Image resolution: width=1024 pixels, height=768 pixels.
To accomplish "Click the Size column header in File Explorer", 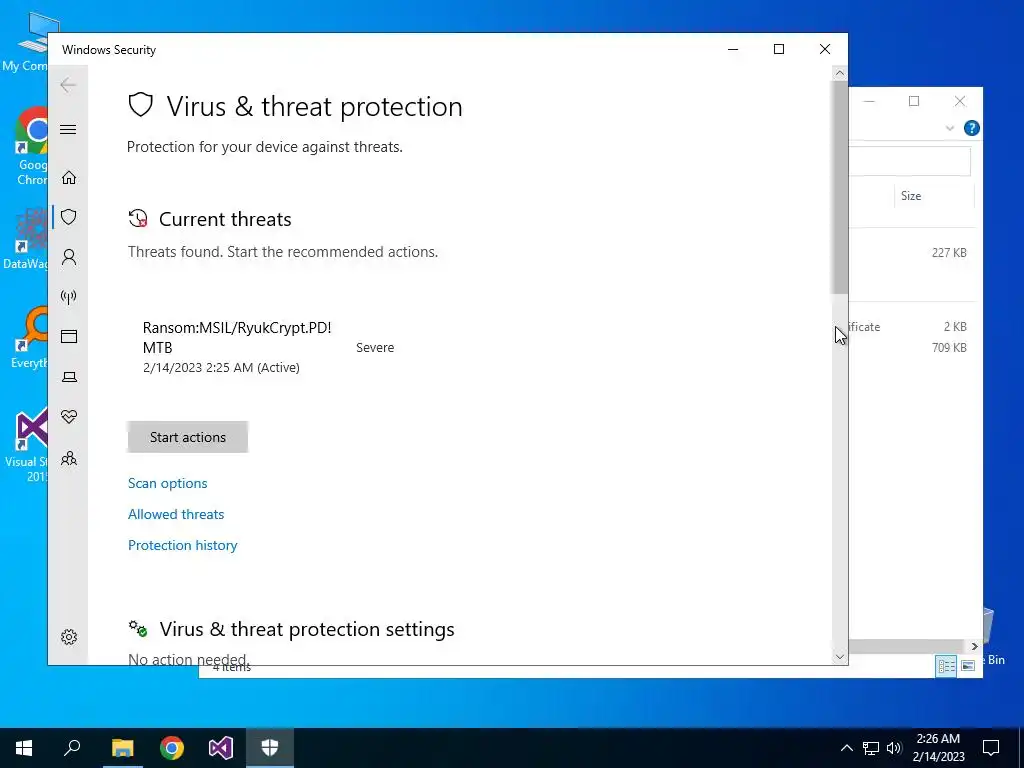I will pos(933,196).
